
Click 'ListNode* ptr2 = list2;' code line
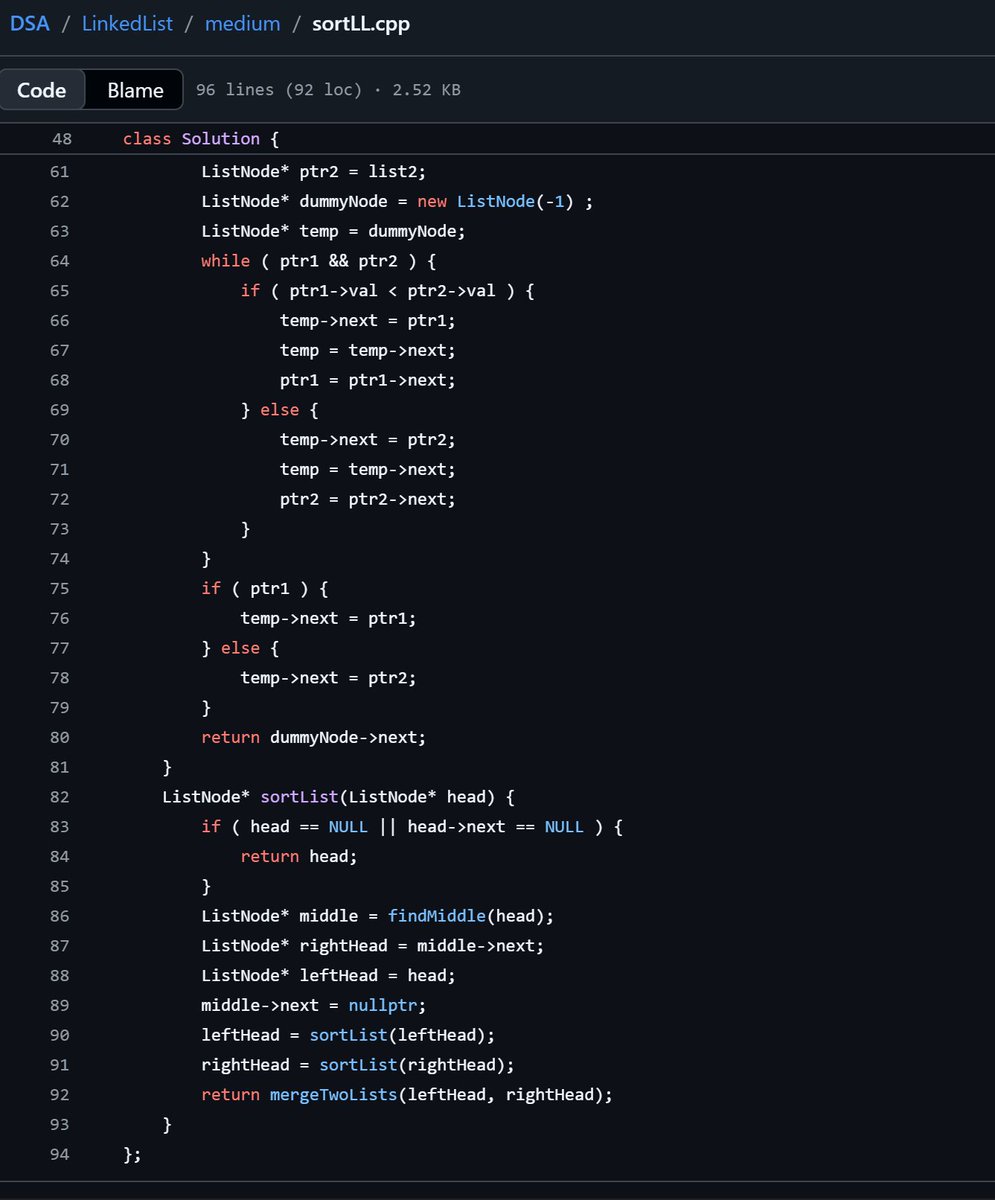click(314, 172)
